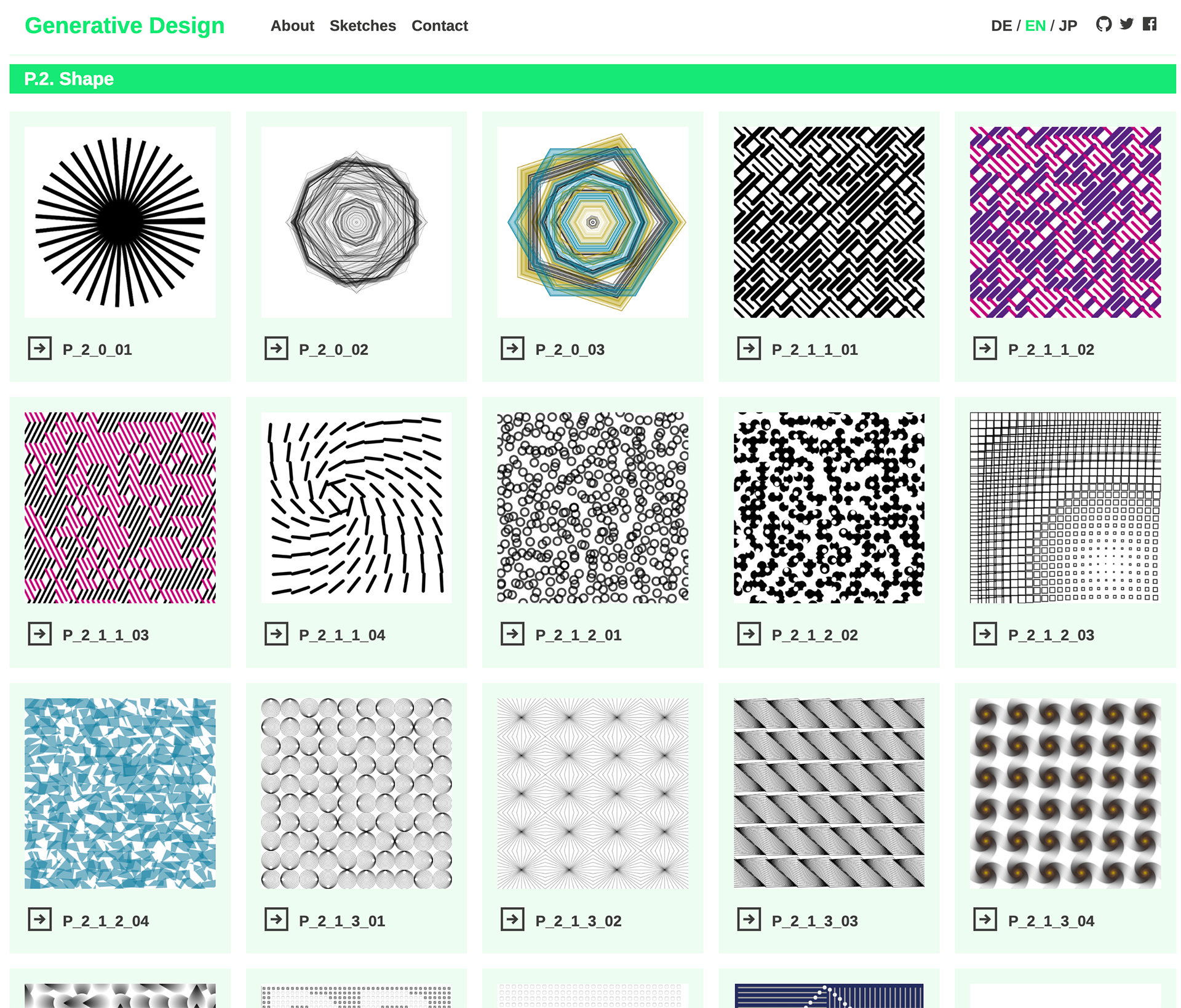The width and height of the screenshot is (1181, 1008).
Task: Click arrow icon beside P_2_1_3_01
Action: pos(276,919)
